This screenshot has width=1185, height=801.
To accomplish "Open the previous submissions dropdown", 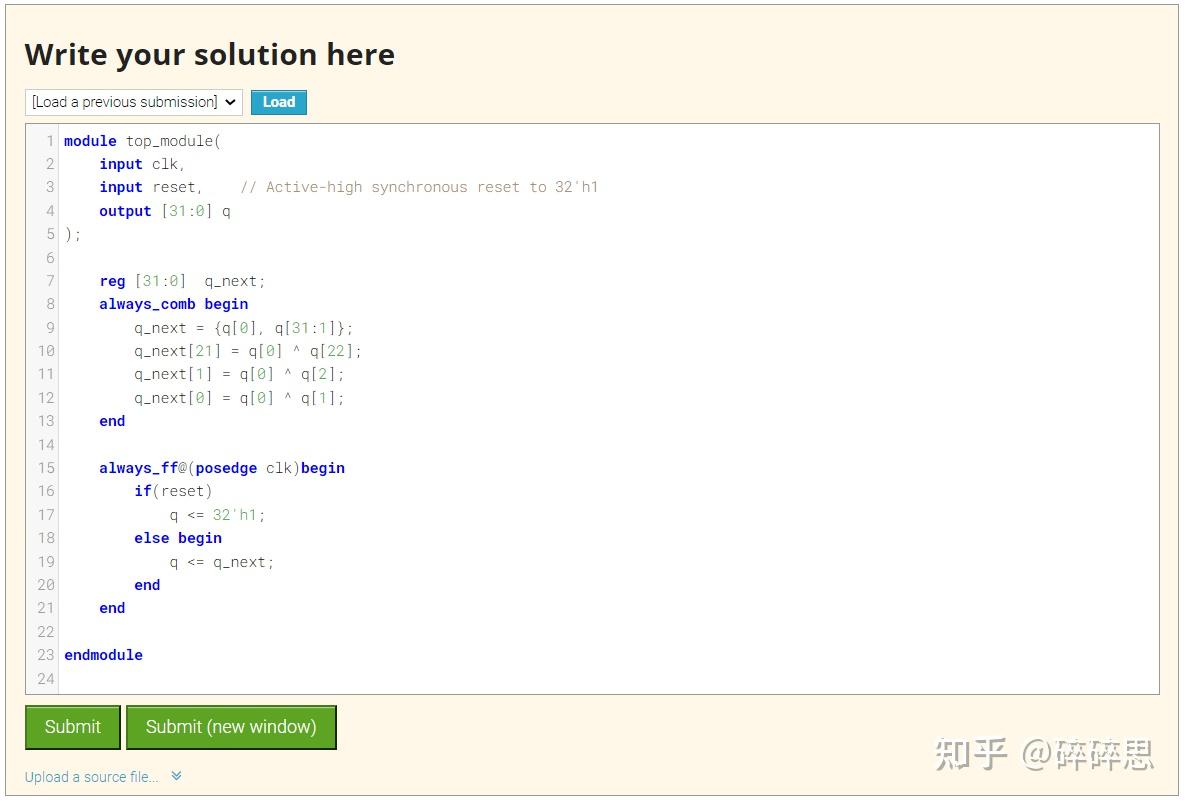I will [x=133, y=101].
